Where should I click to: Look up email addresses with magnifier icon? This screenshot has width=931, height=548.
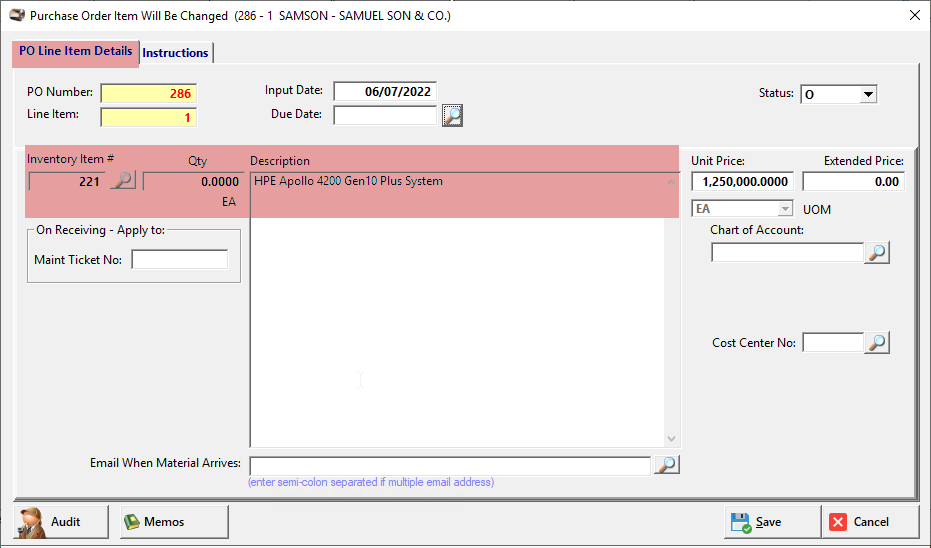[x=667, y=465]
